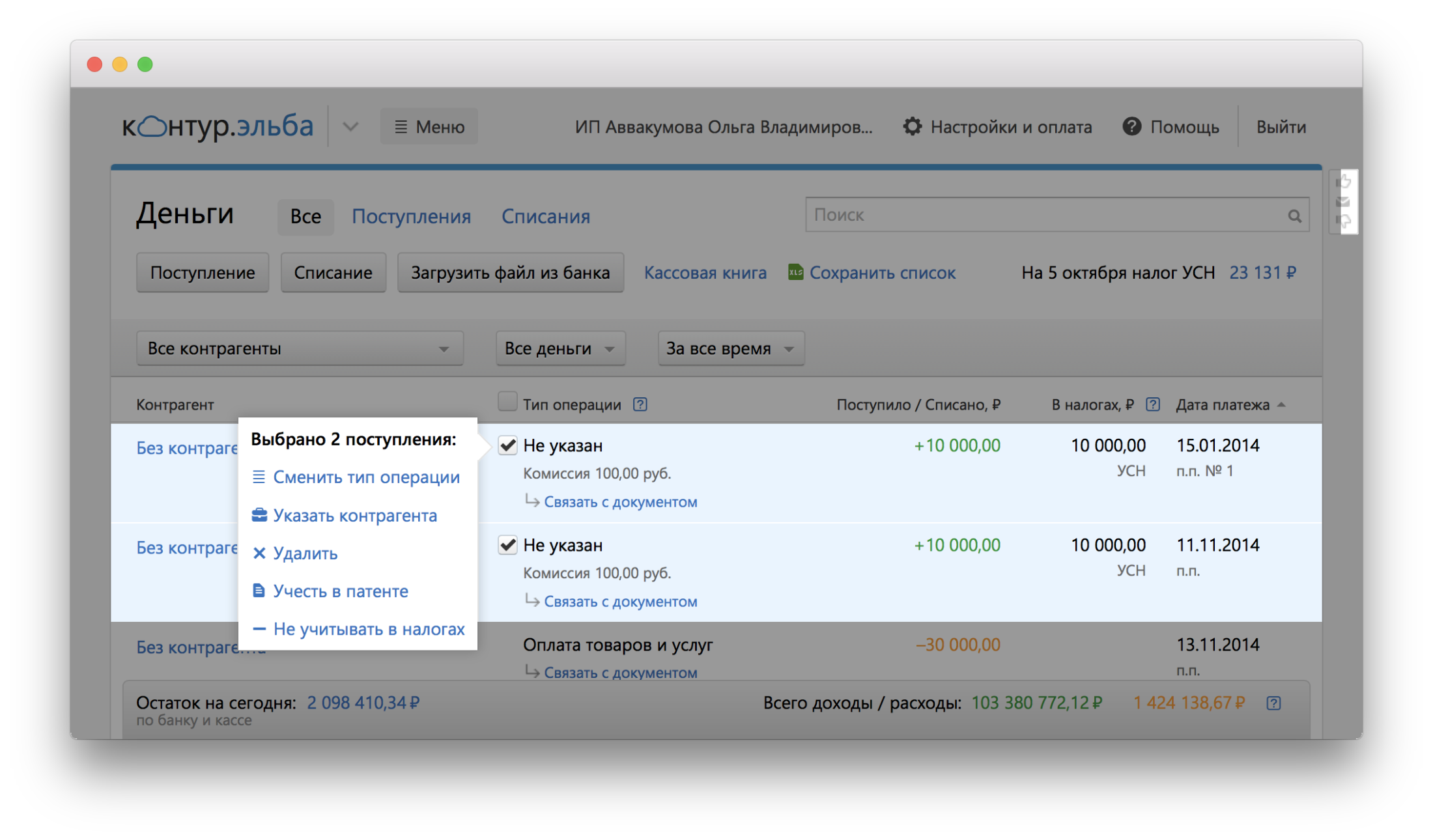This screenshot has width=1433, height=840.
Task: Click the Kontur.Elba logo
Action: 218,126
